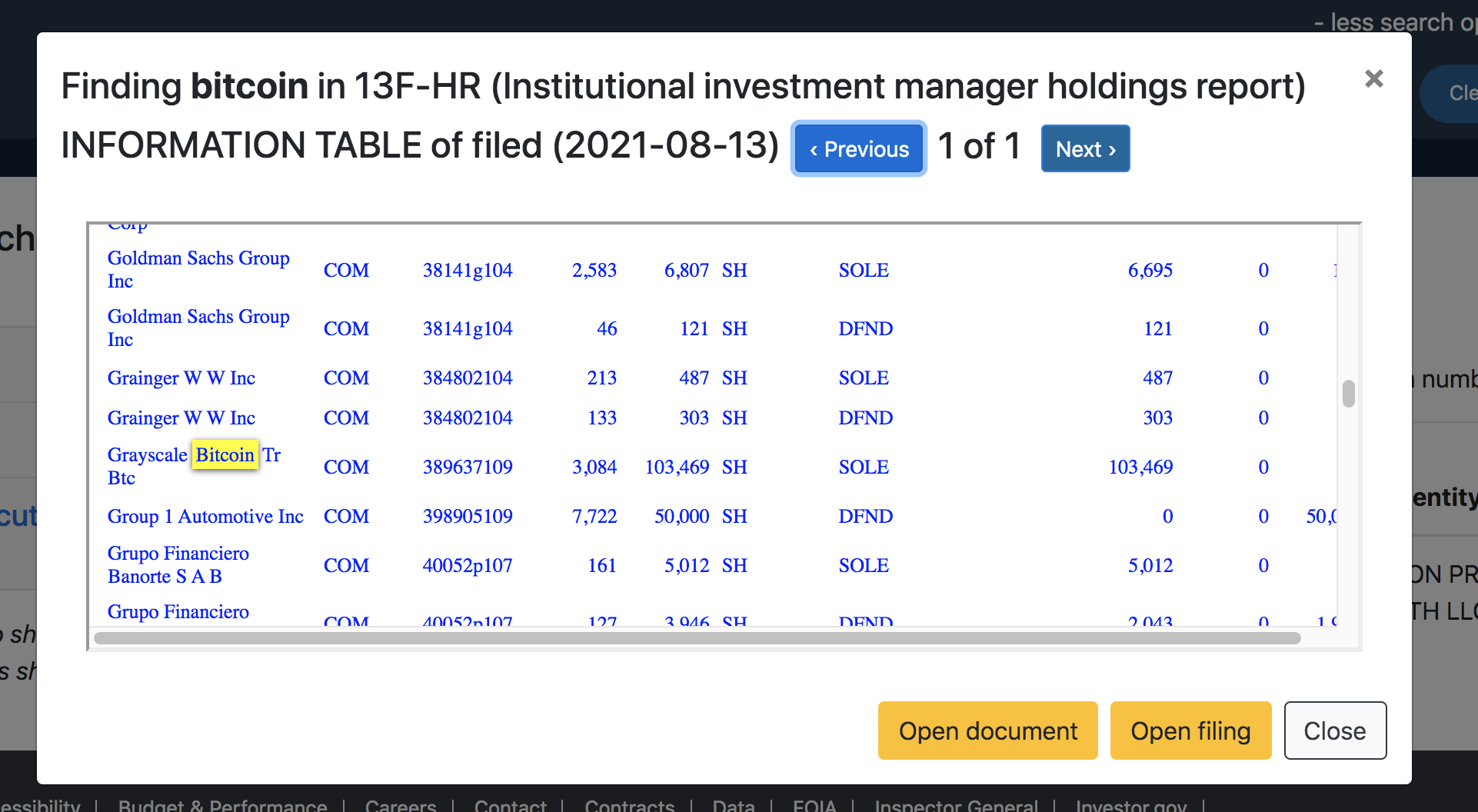Select CUSIP 40052p107 in Banorte row

(x=468, y=565)
